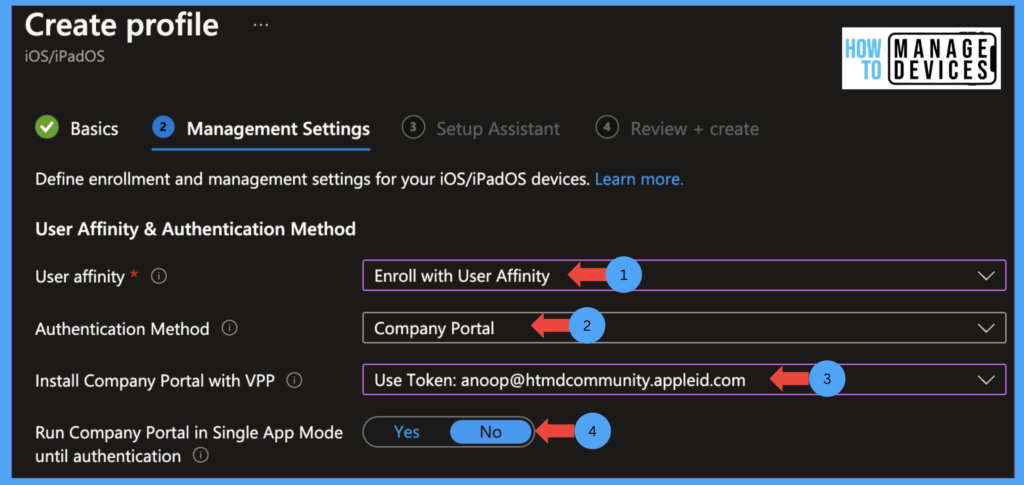Click the Create profile title
Viewport: 1024px width, 485px height.
click(122, 25)
